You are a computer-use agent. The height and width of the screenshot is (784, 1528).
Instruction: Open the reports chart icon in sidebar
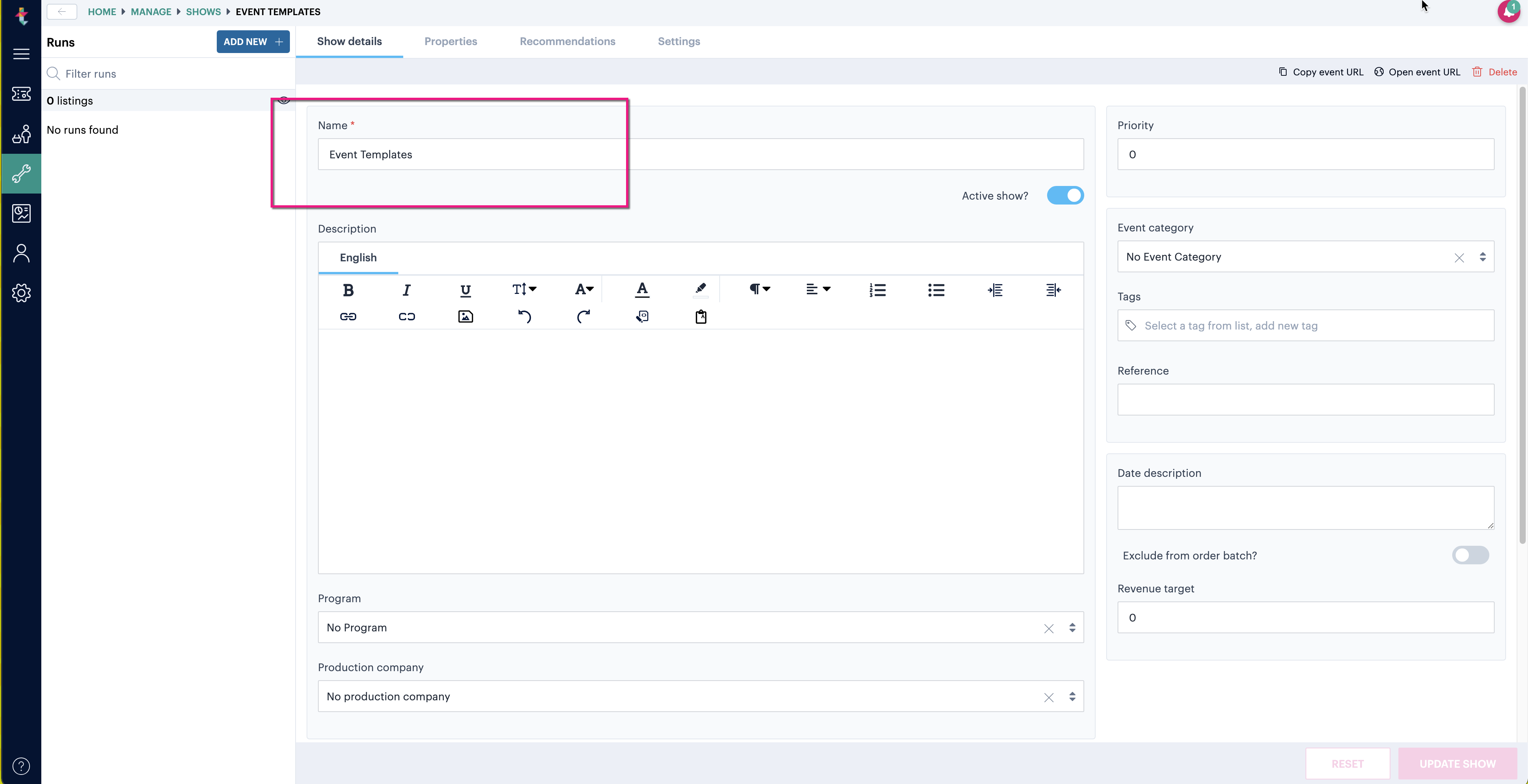pyautogui.click(x=21, y=214)
